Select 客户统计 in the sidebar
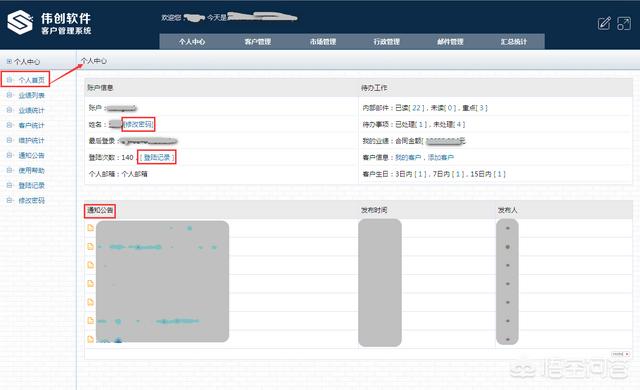The width and height of the screenshot is (640, 390). click(31, 125)
